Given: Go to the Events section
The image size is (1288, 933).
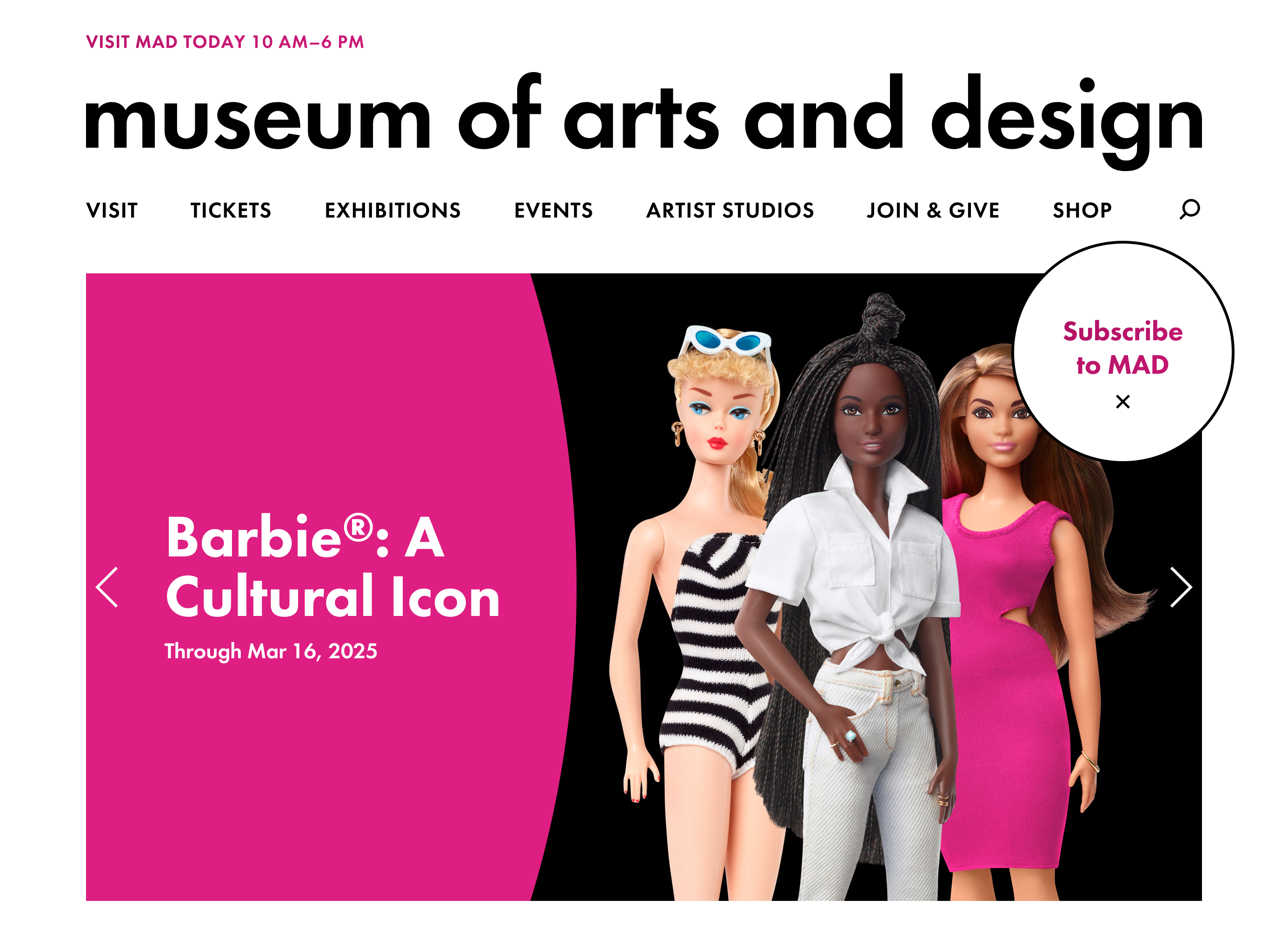Looking at the screenshot, I should coord(553,210).
